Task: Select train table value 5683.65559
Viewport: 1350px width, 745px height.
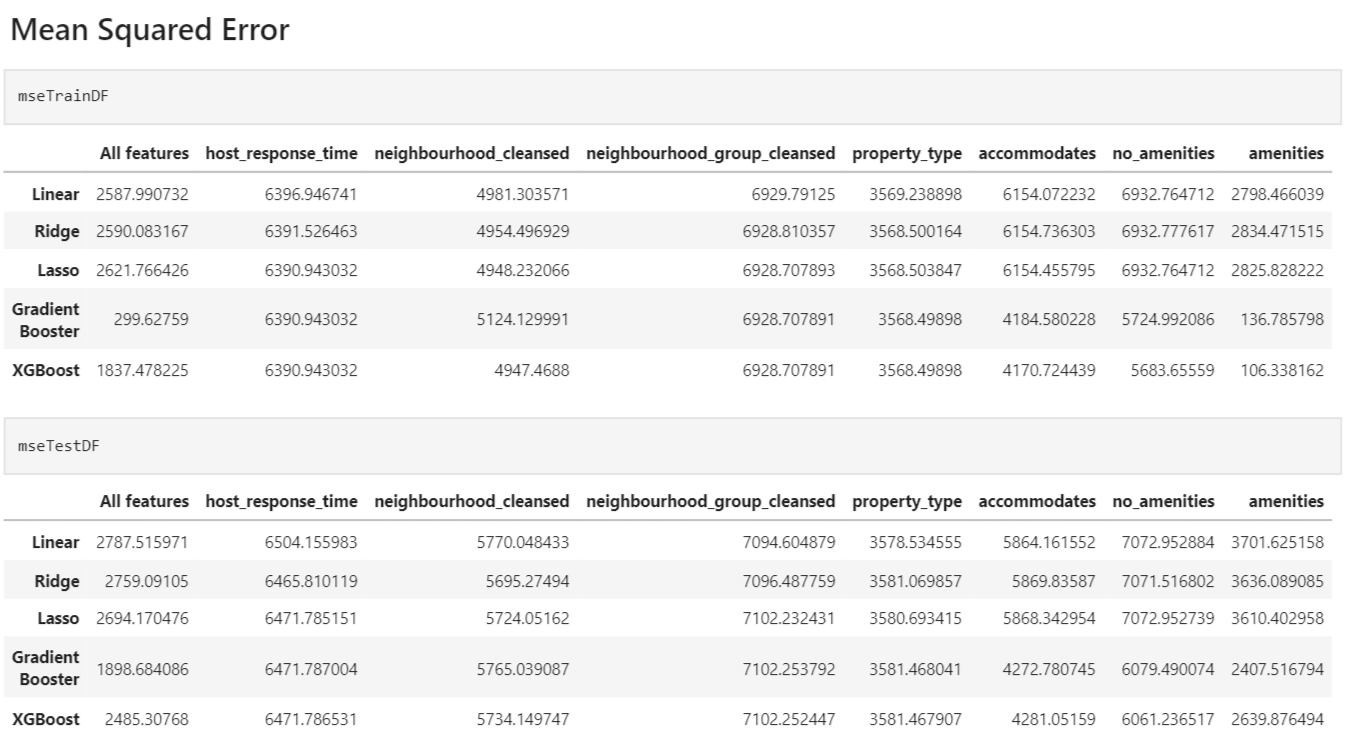Action: tap(1173, 370)
